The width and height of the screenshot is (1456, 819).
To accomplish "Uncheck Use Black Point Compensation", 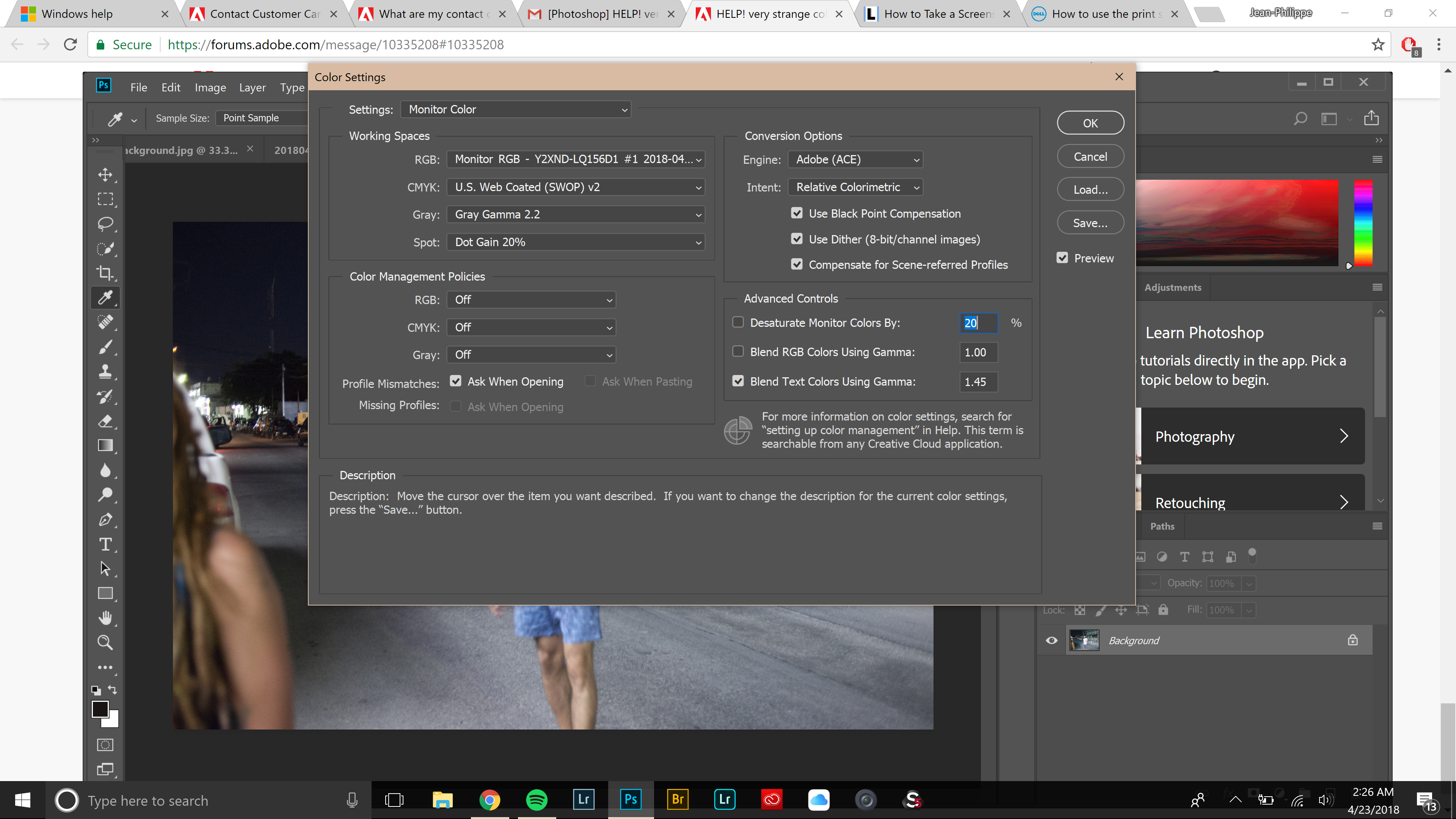I will [x=796, y=213].
